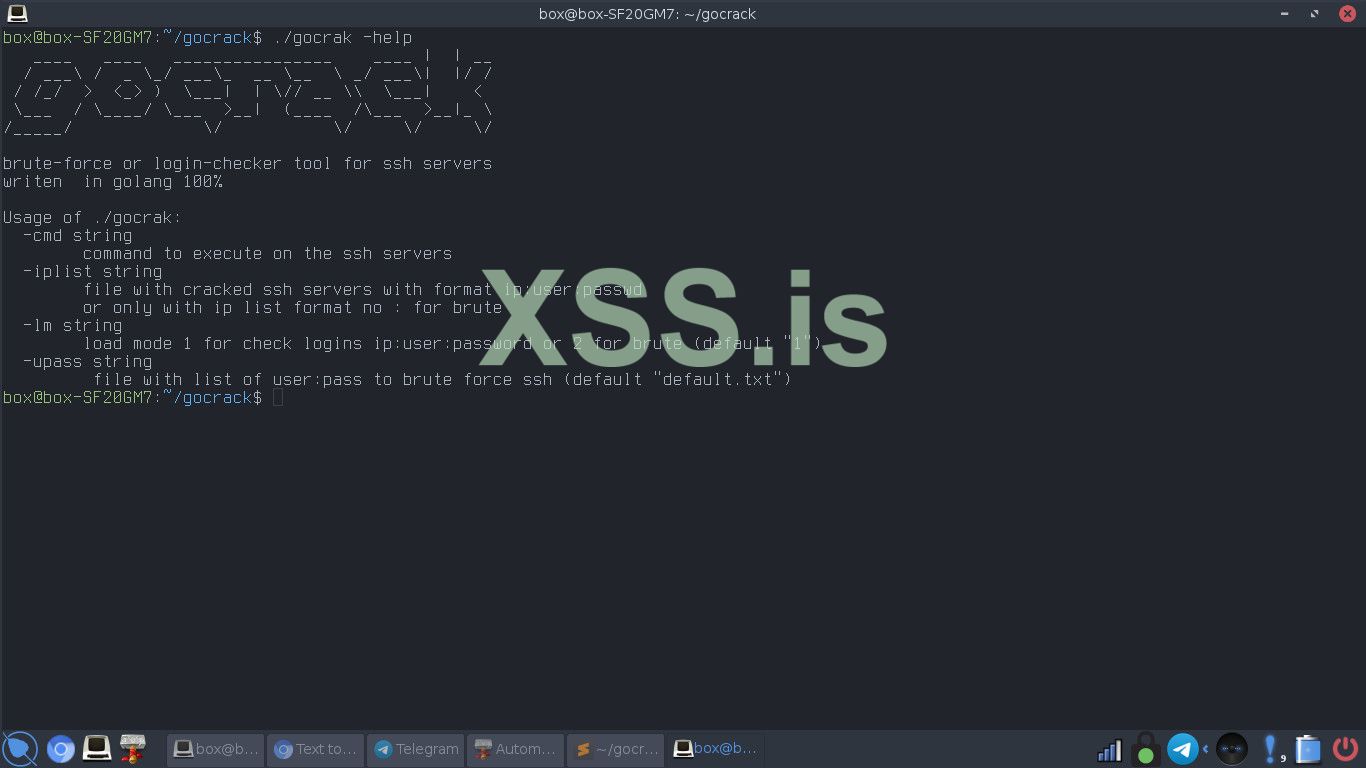Select the active box@b... terminal task
This screenshot has width=1366, height=768.
pos(715,749)
